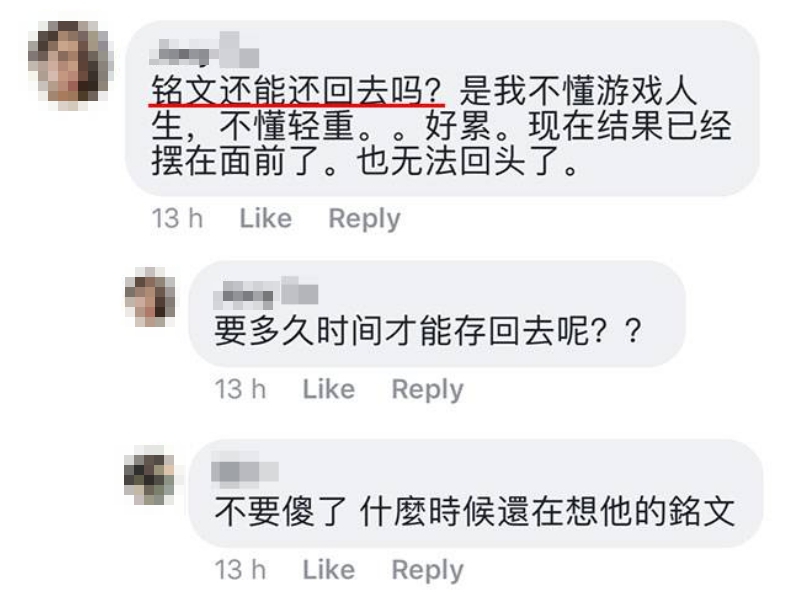Click the comment line 摆在面前了。也无法回头了
The height and width of the screenshot is (606, 810).
tap(365, 161)
